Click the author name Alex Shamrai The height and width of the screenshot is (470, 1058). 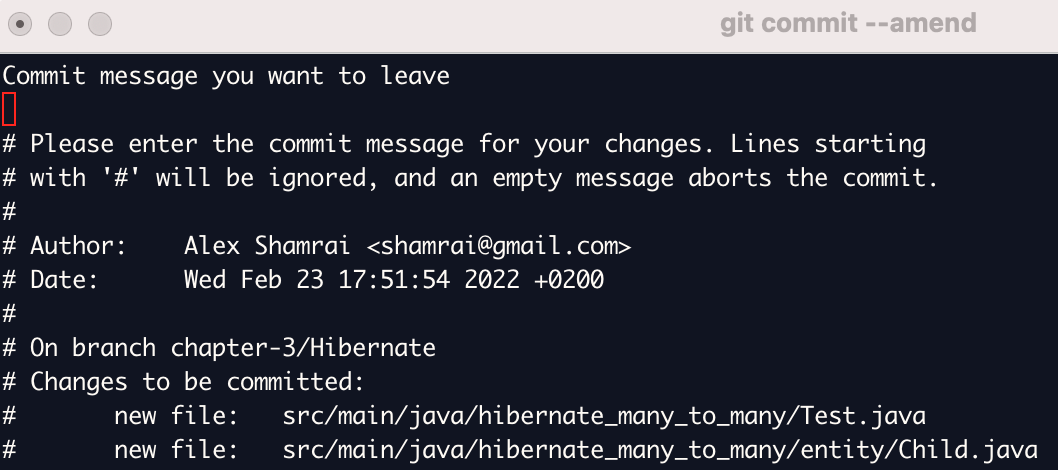(x=267, y=246)
